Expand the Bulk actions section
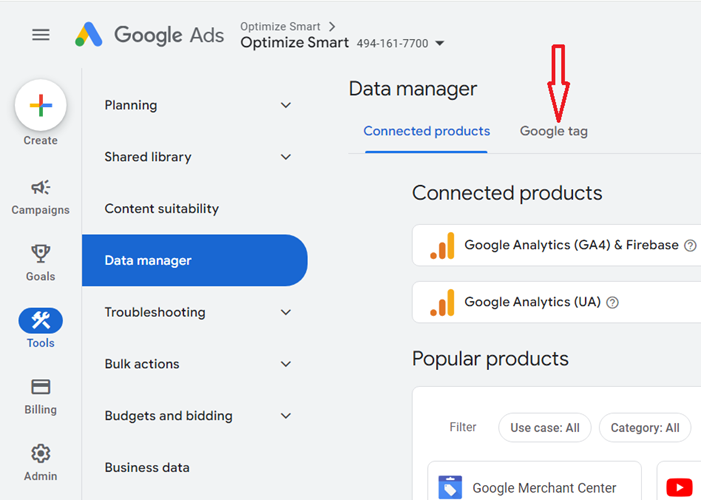 click(x=286, y=364)
